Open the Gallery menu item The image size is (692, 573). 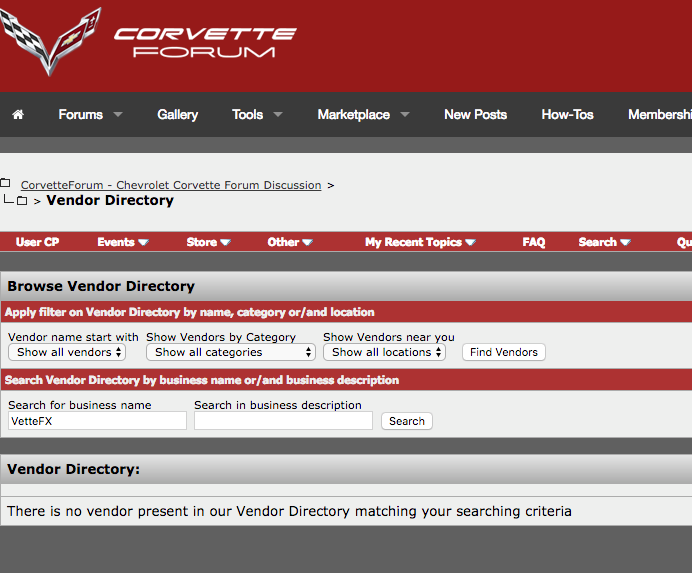(177, 115)
